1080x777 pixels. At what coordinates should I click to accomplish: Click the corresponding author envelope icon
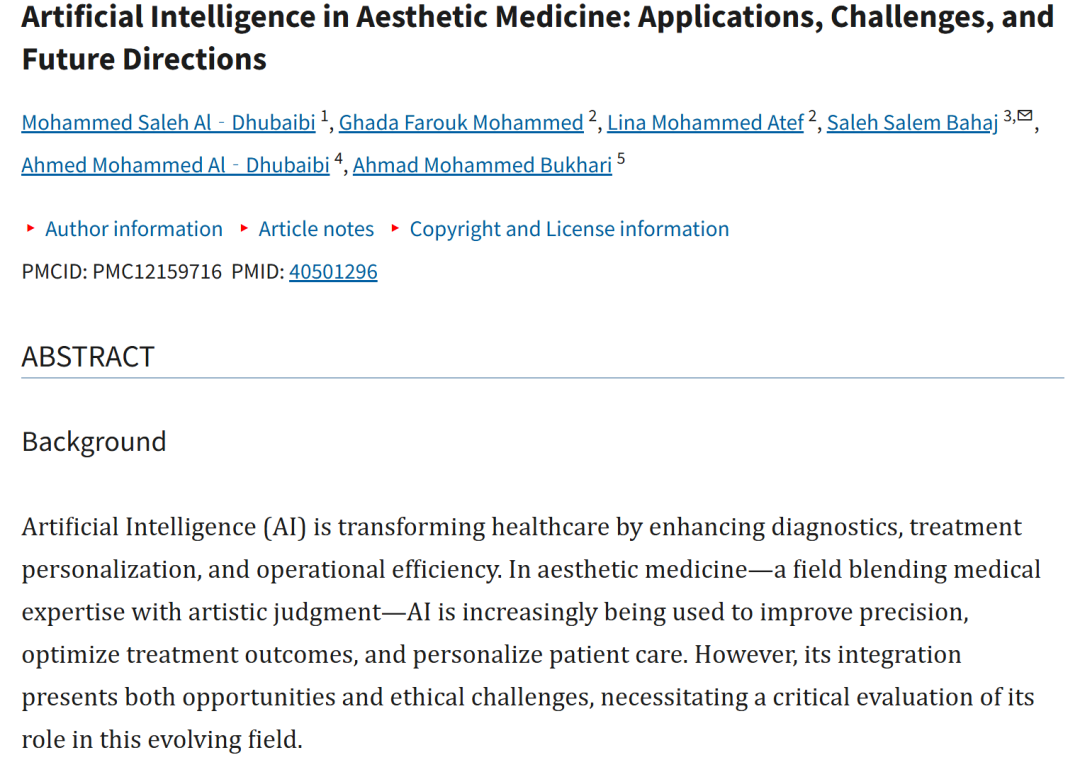click(1025, 115)
